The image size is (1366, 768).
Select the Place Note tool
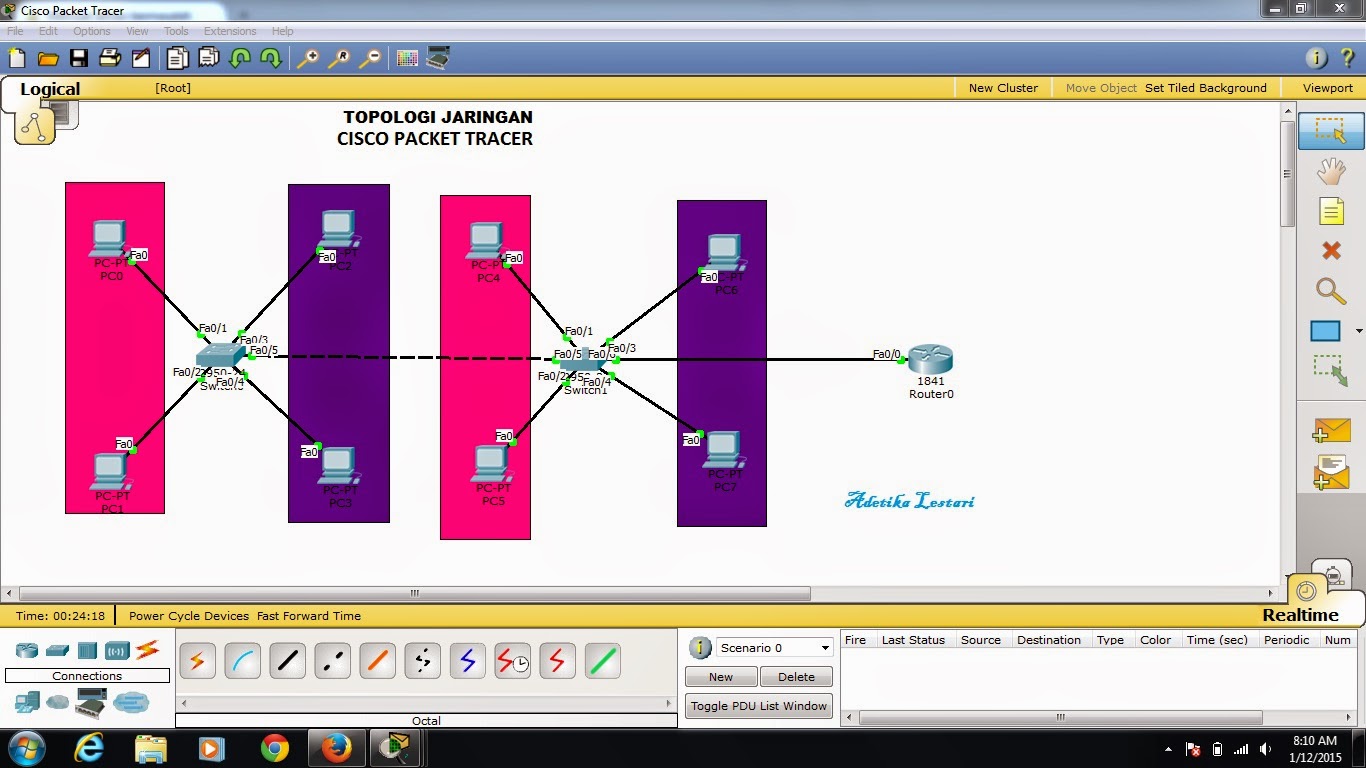click(1331, 211)
